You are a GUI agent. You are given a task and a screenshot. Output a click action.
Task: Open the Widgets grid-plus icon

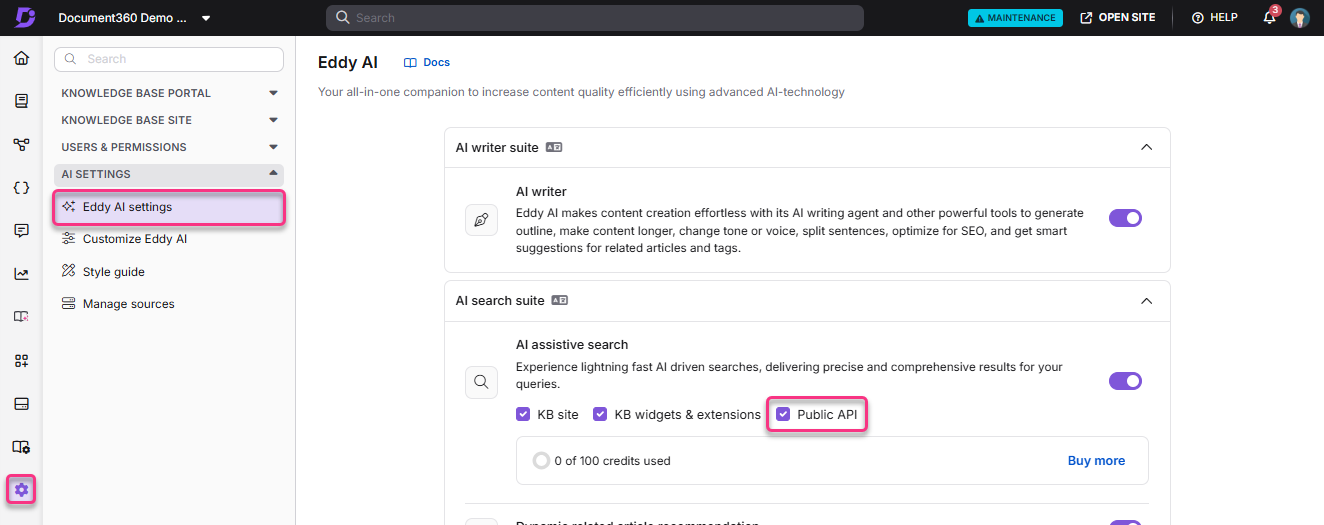[x=21, y=360]
